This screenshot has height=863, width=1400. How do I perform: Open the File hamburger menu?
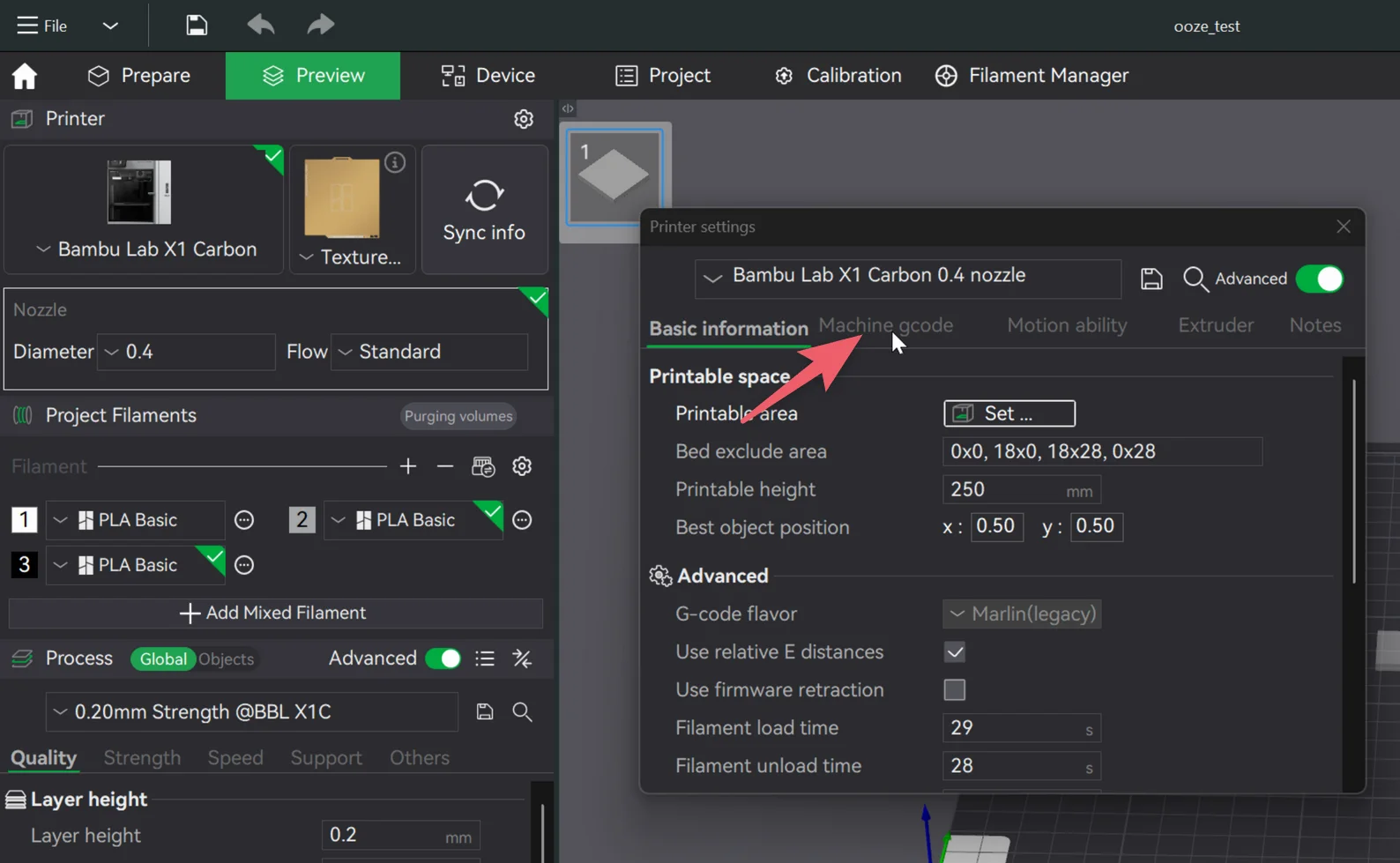tap(41, 26)
